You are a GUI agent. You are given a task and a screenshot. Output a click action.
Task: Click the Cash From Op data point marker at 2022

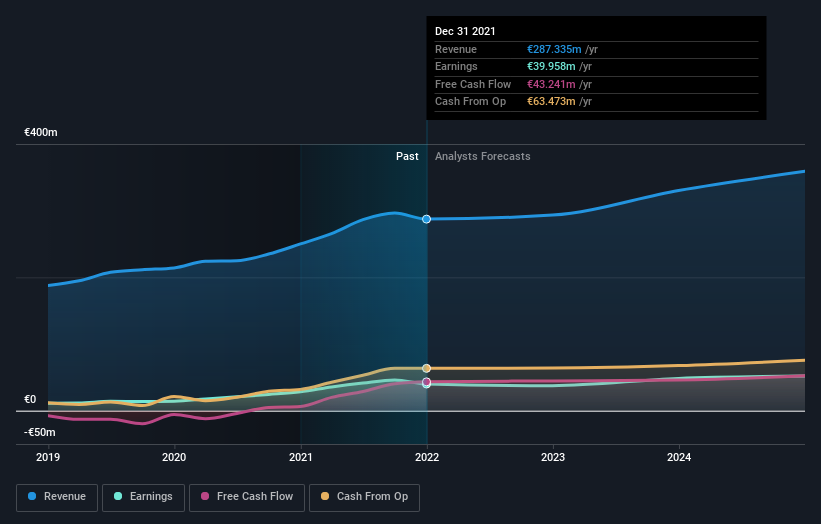[x=427, y=368]
